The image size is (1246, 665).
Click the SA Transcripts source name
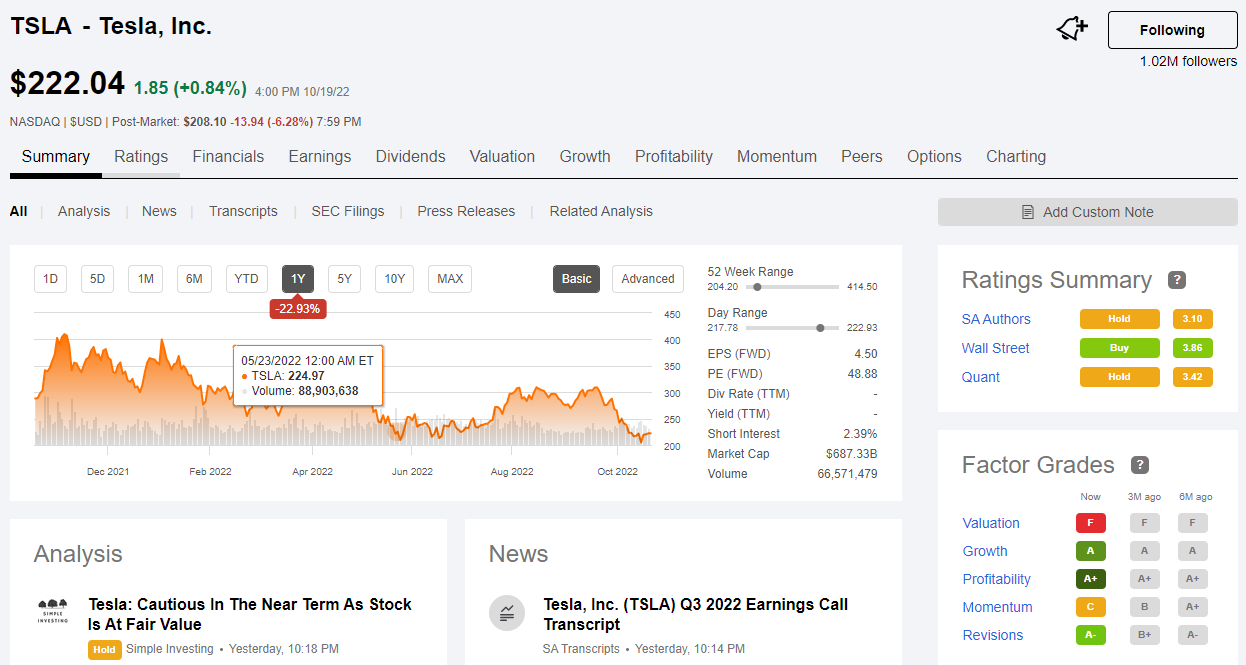pos(581,649)
